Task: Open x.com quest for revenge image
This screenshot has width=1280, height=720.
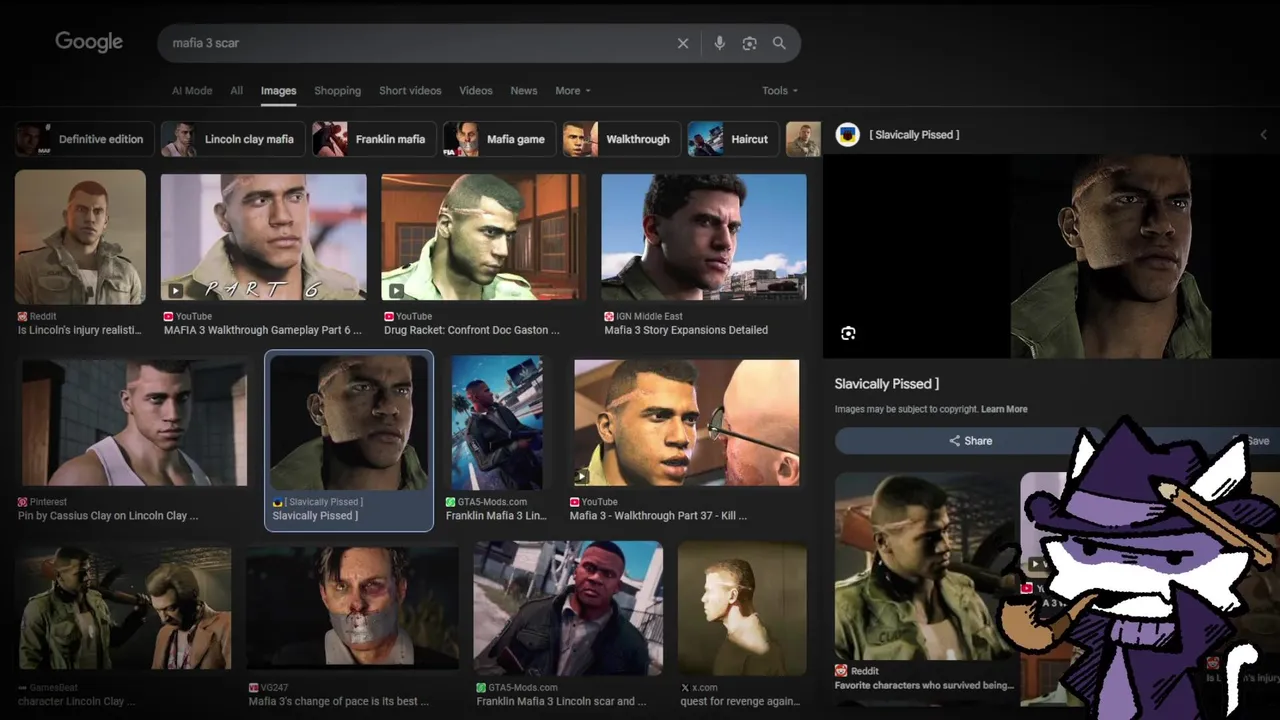Action: tap(742, 607)
